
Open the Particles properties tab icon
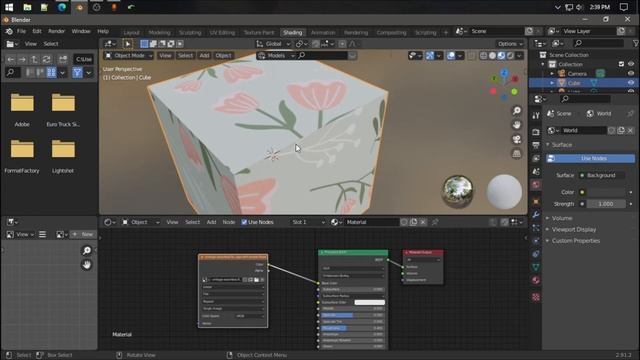coord(536,228)
